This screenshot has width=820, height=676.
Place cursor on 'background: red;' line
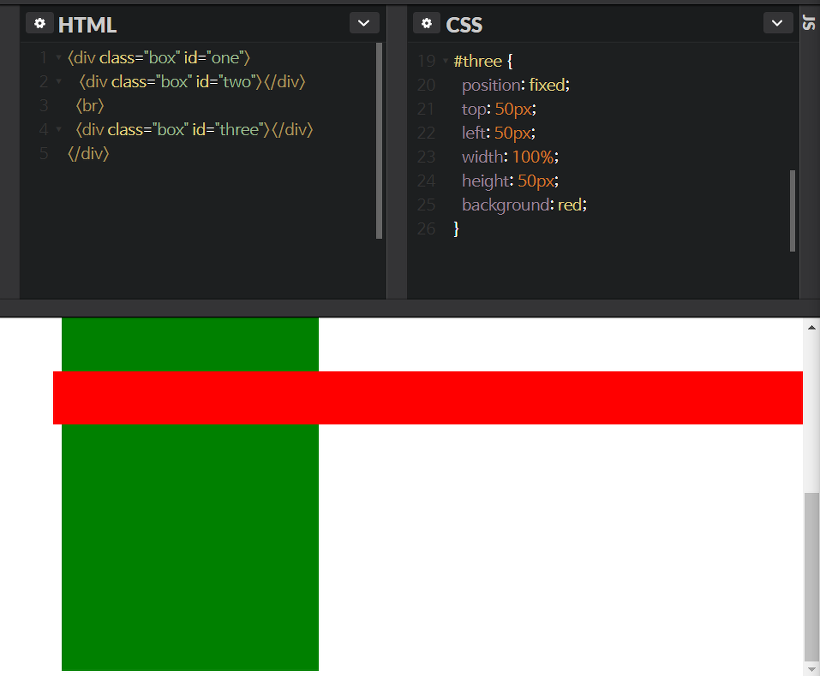[x=524, y=204]
